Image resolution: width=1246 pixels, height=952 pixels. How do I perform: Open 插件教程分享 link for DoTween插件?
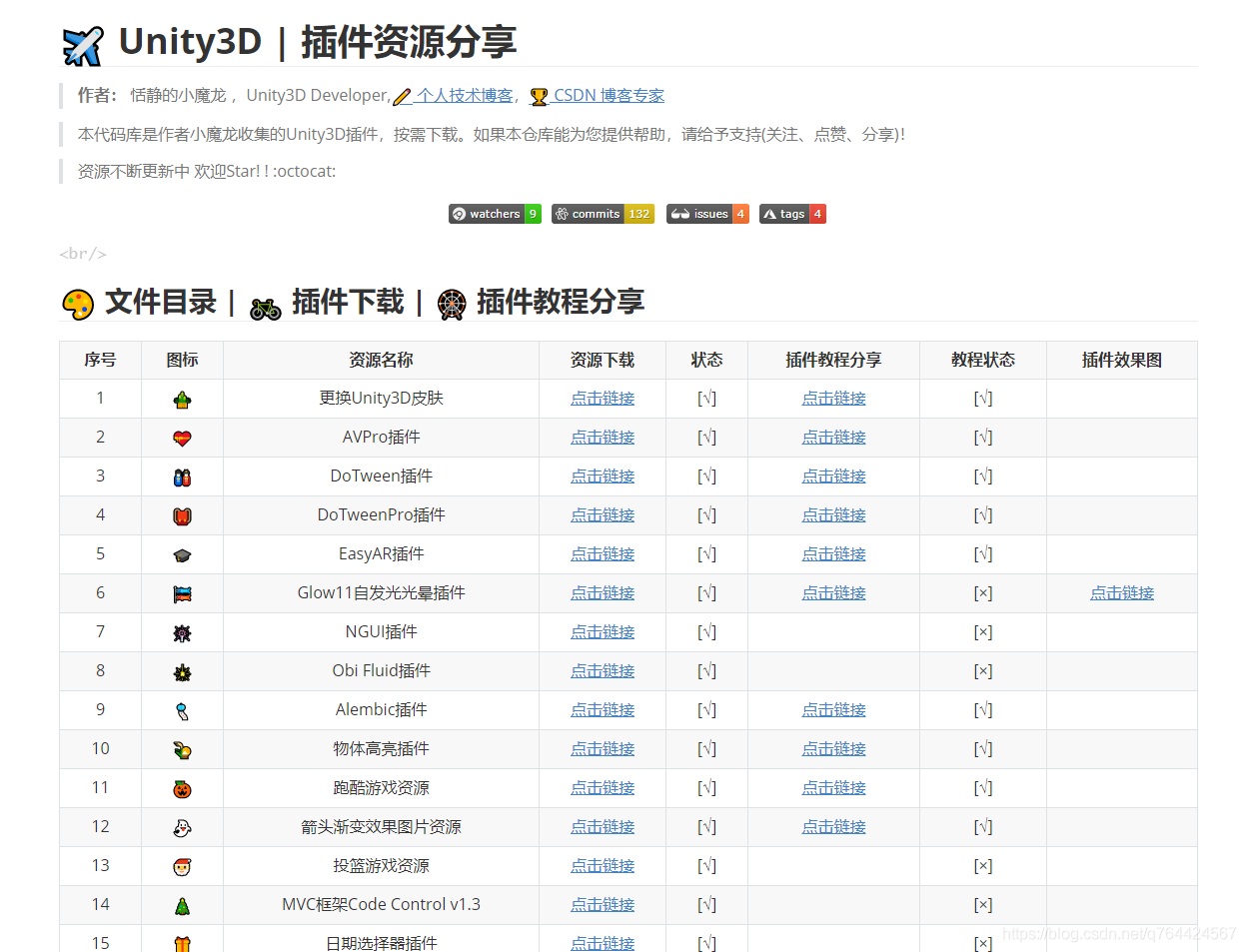coord(833,476)
